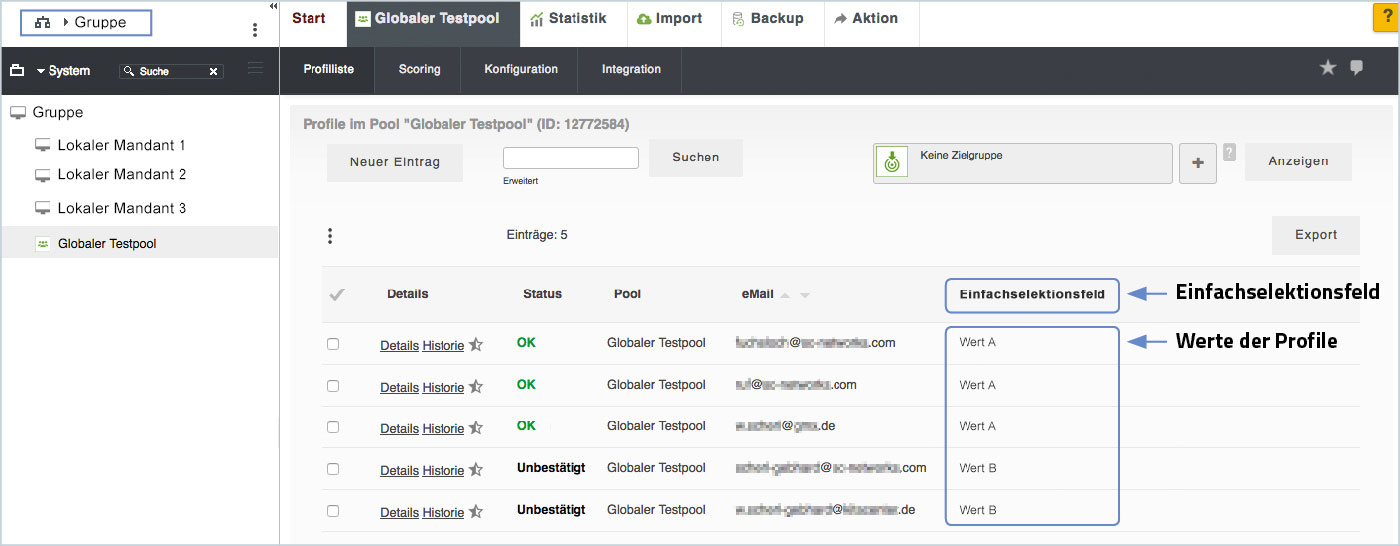Clear the Suche search field with X
The height and width of the screenshot is (546, 1400).
[x=213, y=72]
